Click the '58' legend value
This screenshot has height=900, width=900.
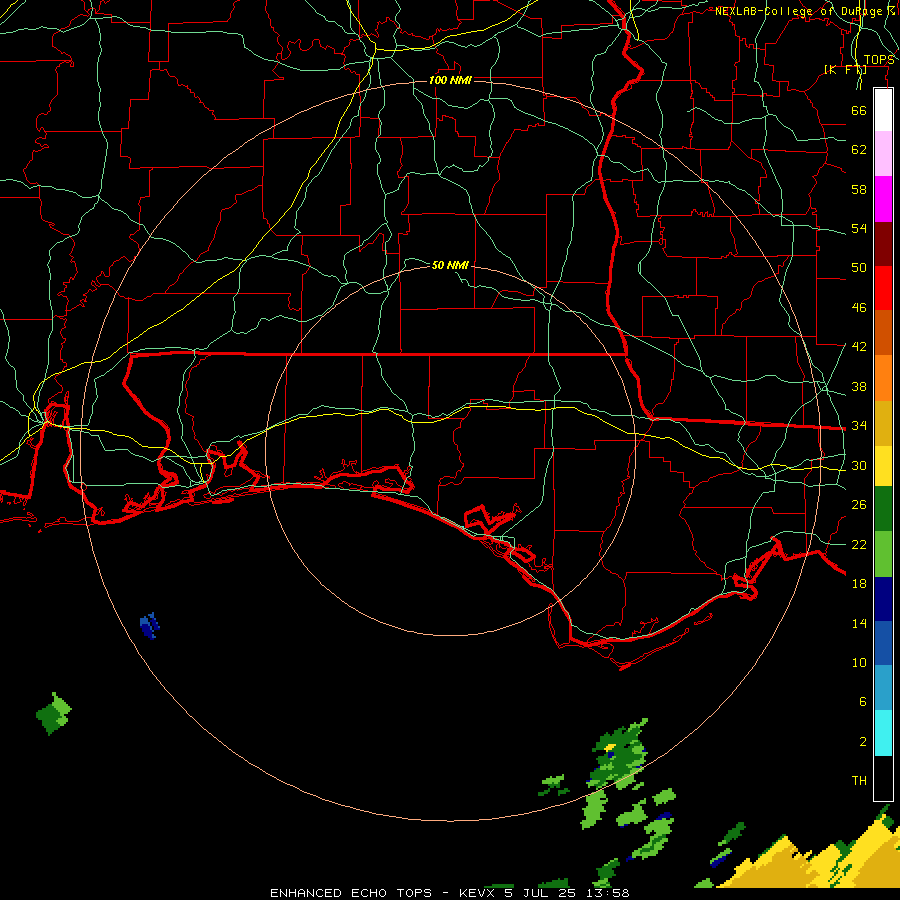click(x=859, y=189)
